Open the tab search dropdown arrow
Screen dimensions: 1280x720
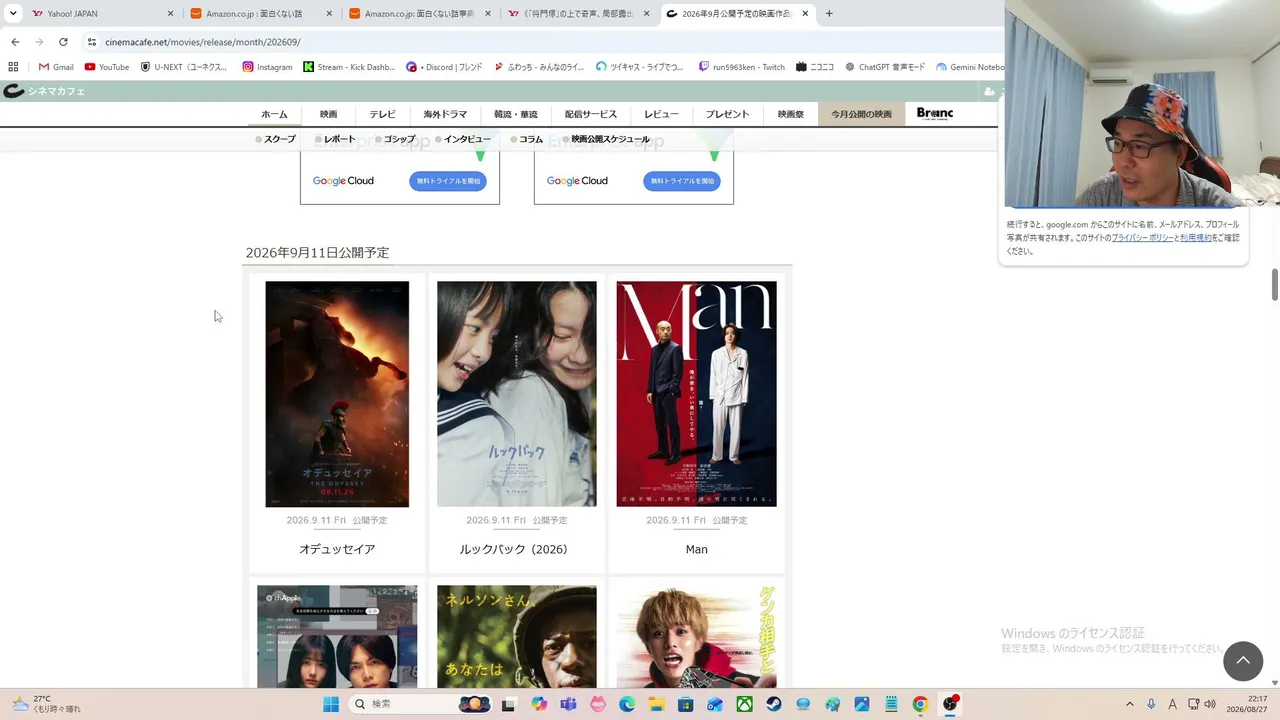(13, 14)
